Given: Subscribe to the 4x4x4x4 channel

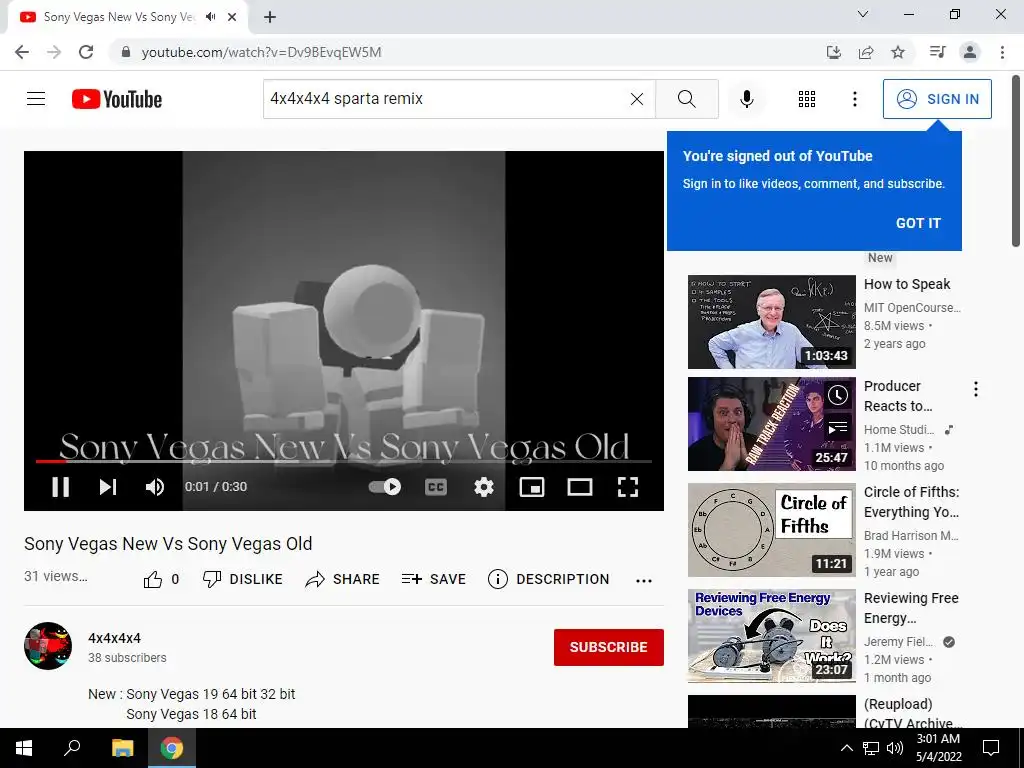Looking at the screenshot, I should click(609, 647).
